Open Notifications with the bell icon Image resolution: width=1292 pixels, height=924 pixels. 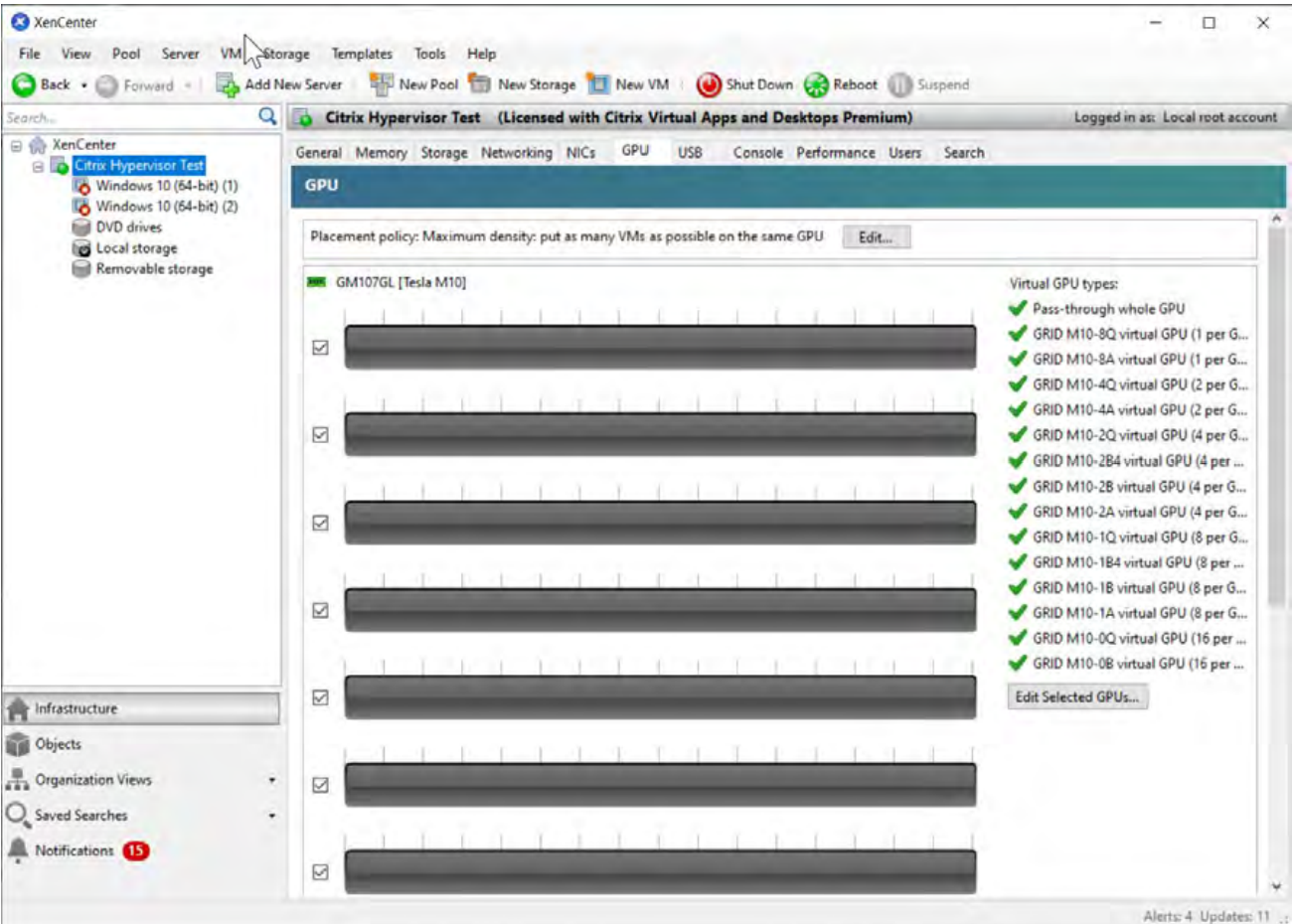pos(18,850)
